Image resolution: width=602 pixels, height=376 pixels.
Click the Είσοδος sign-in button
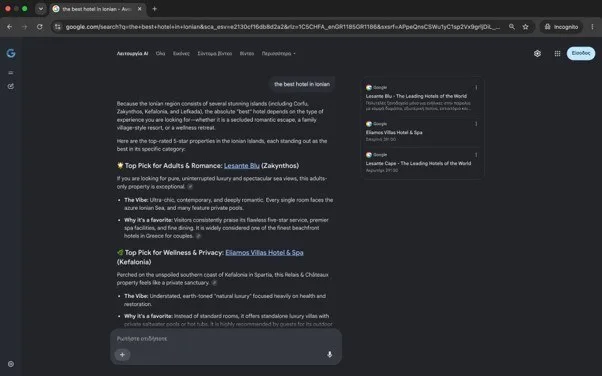coord(581,53)
